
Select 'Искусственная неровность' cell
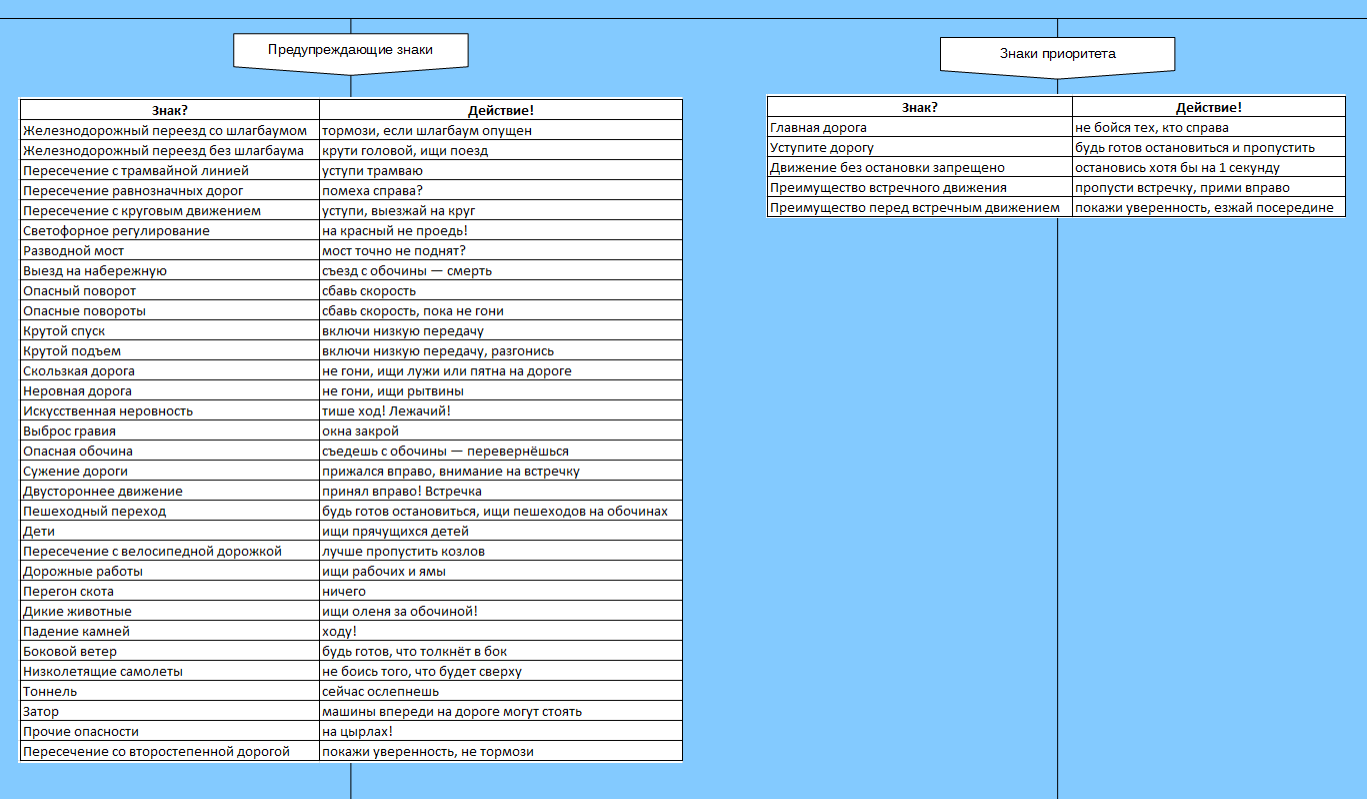point(169,410)
